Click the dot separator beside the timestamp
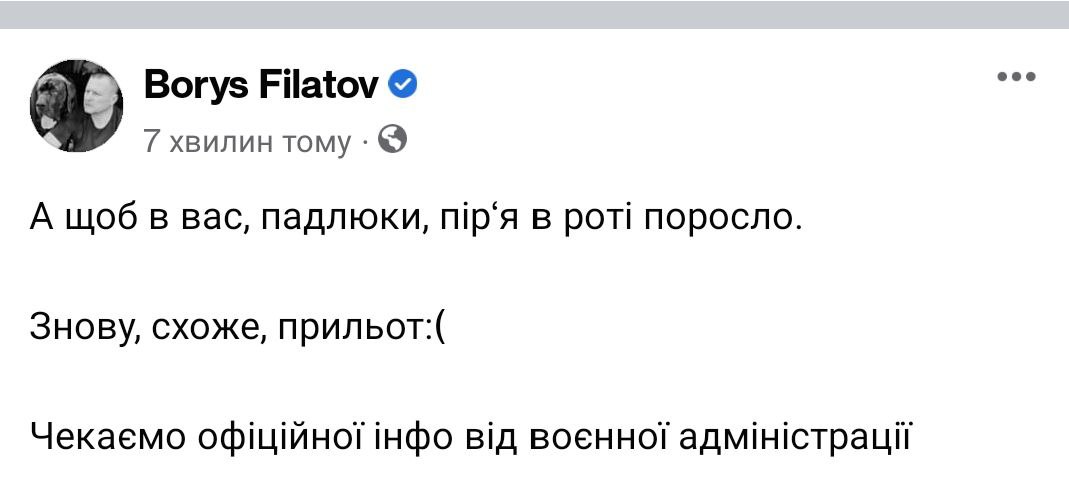The image size is (1069, 485). pos(366,143)
